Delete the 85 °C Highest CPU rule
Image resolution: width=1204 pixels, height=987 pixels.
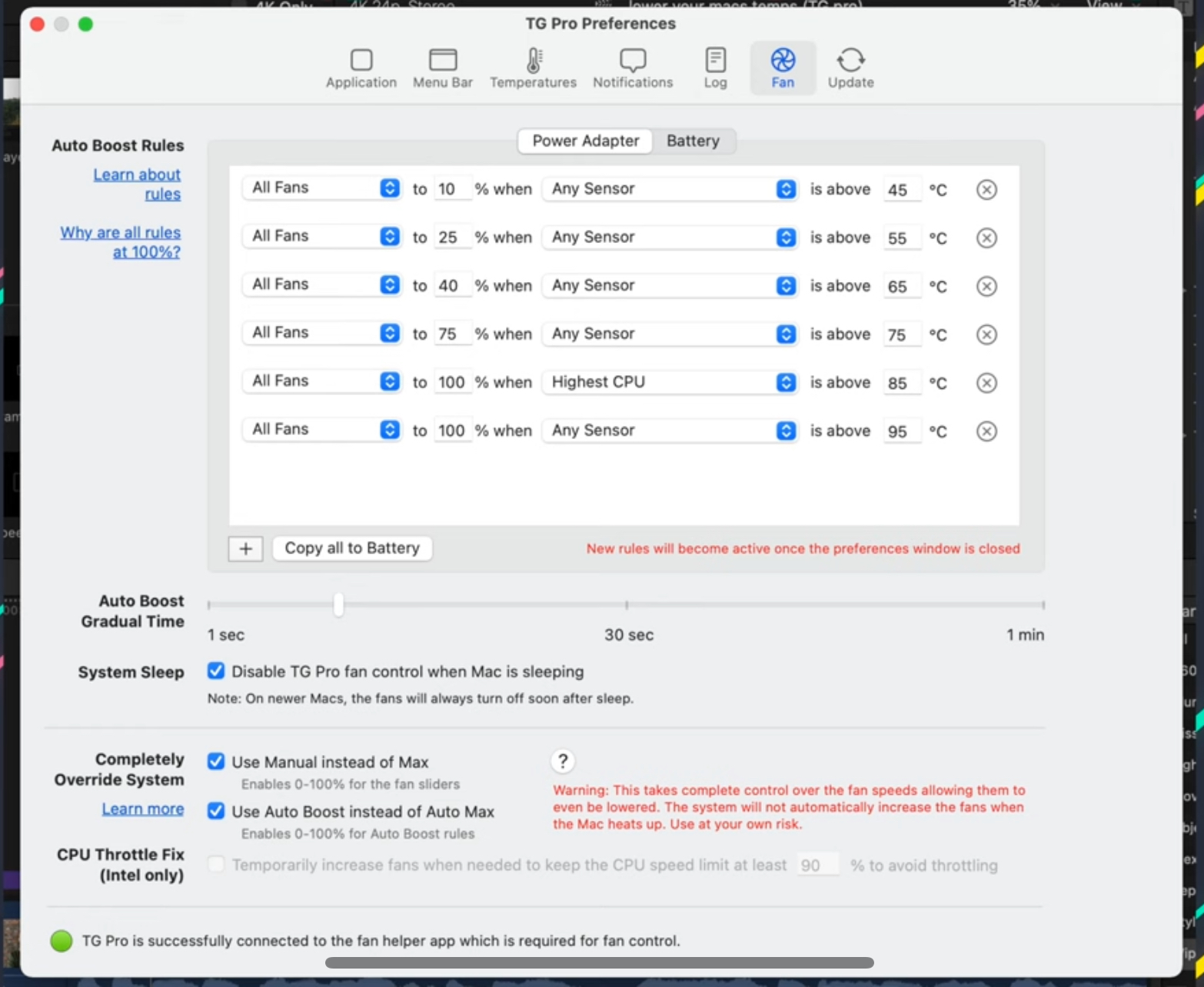[986, 383]
